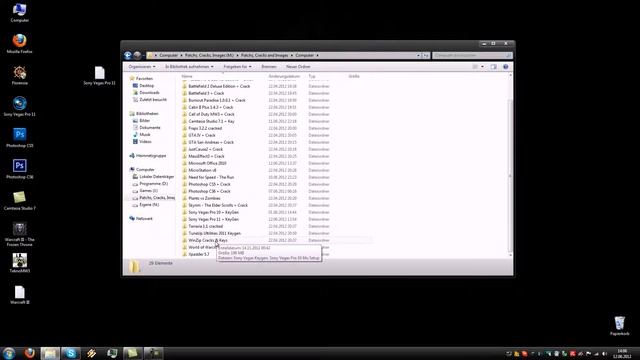Open Lokaler Datenträger in the sidebar
The image size is (640, 360).
point(153,177)
